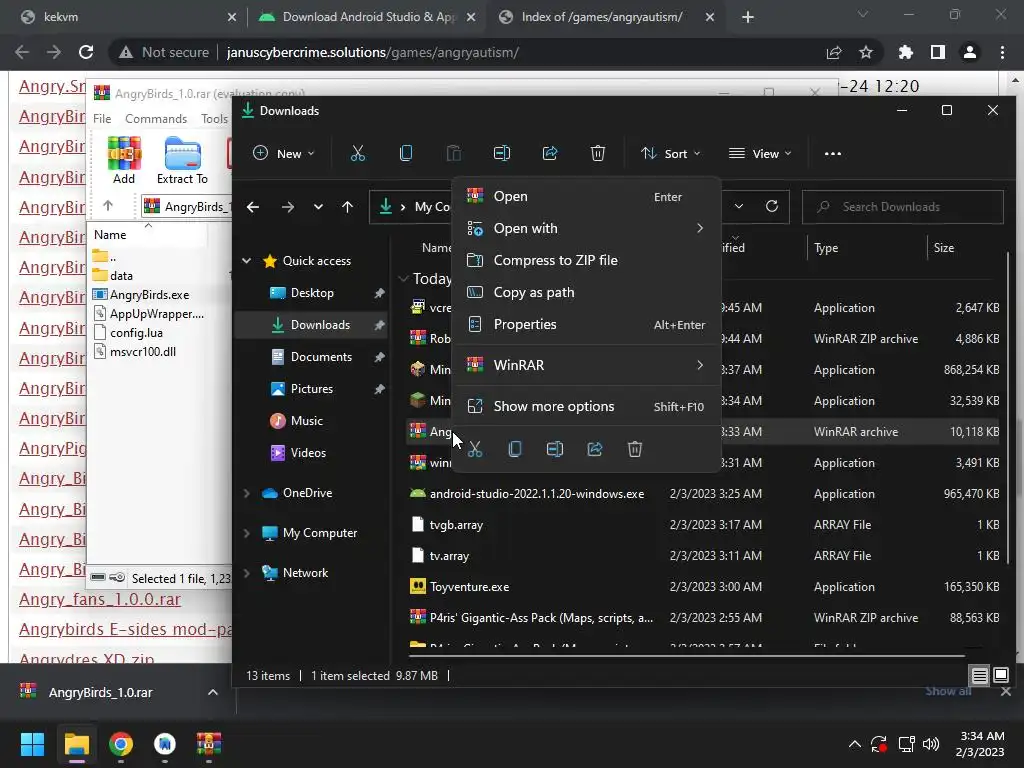The width and height of the screenshot is (1024, 768).
Task: Open WinRAR Commands menu
Action: [x=156, y=119]
